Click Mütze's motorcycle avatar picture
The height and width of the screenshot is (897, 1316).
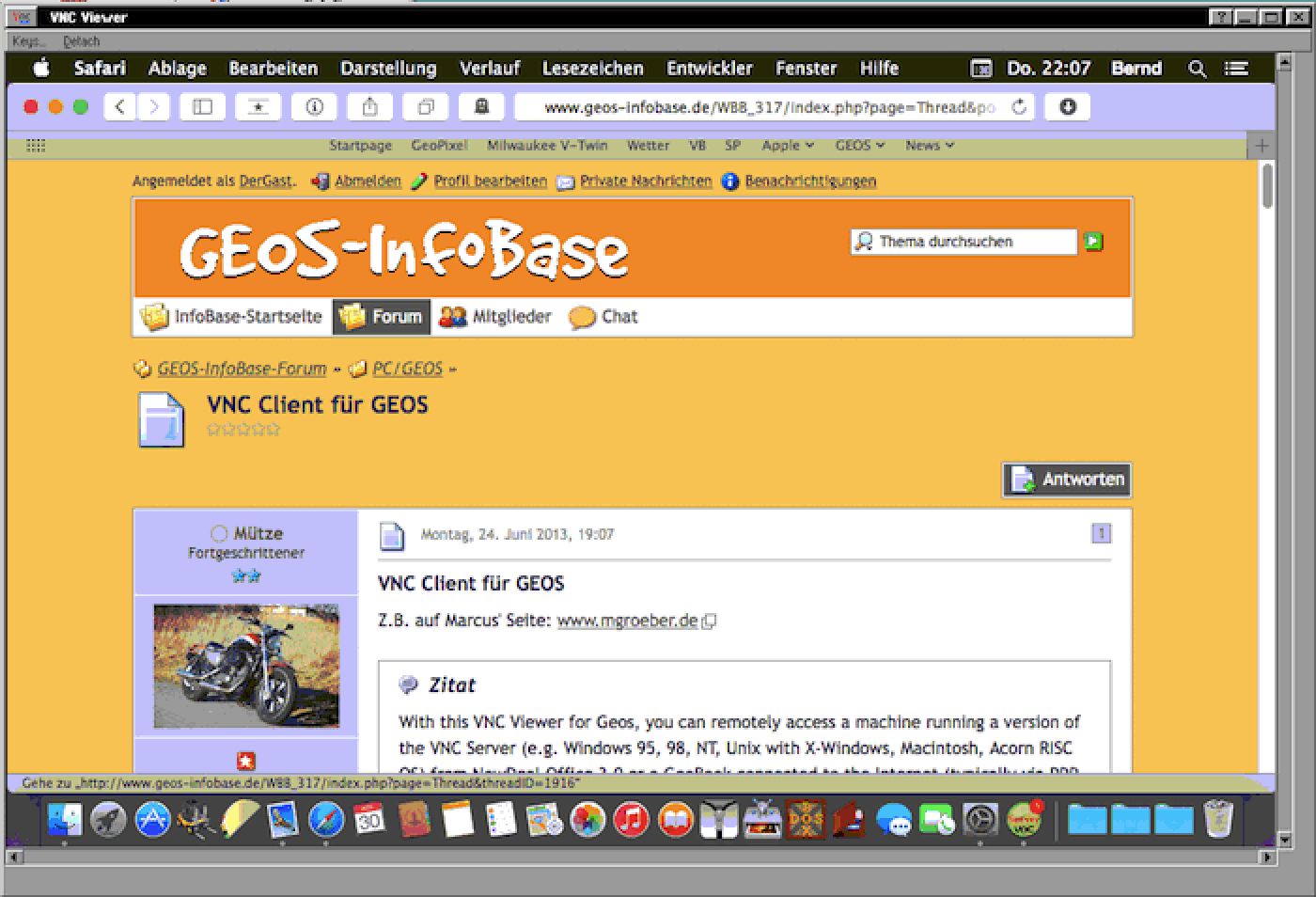pyautogui.click(x=246, y=666)
